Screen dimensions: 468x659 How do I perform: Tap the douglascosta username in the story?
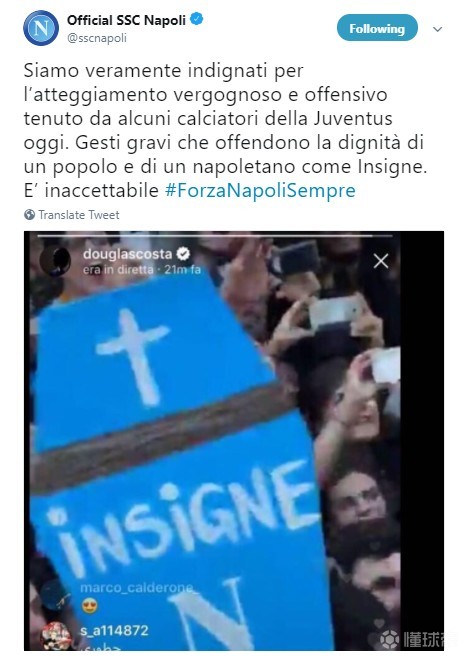tap(128, 254)
